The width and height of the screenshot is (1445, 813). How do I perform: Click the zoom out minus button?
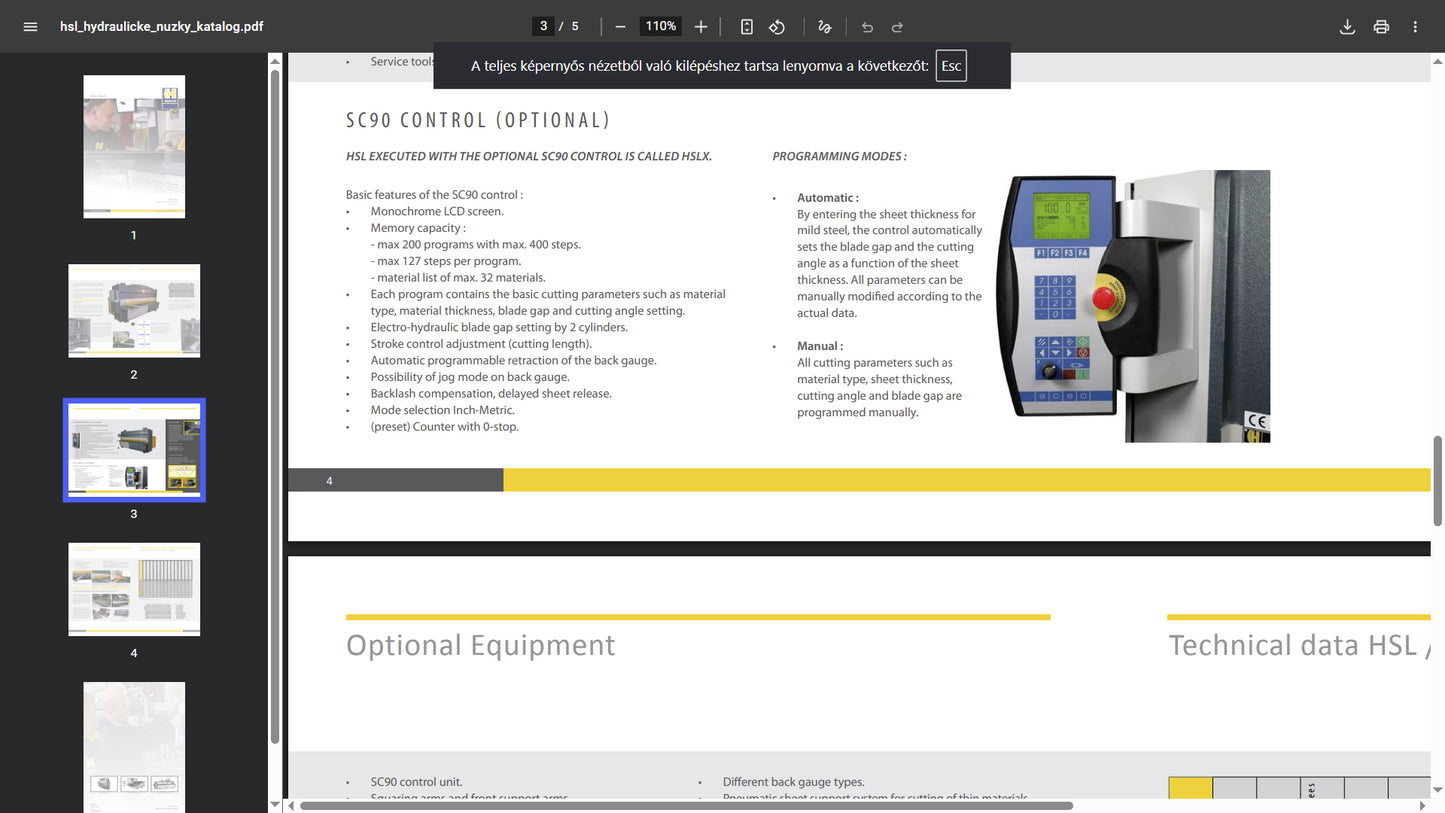click(x=621, y=27)
